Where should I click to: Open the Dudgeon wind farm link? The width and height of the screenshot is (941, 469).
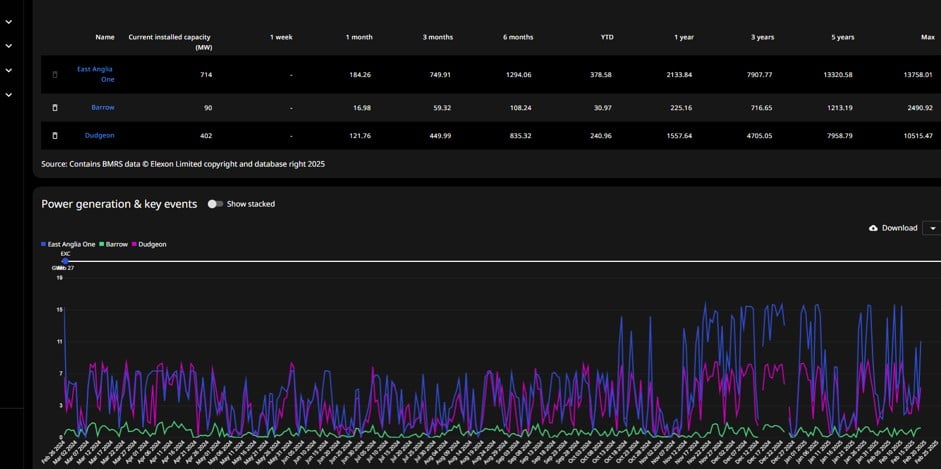click(100, 136)
